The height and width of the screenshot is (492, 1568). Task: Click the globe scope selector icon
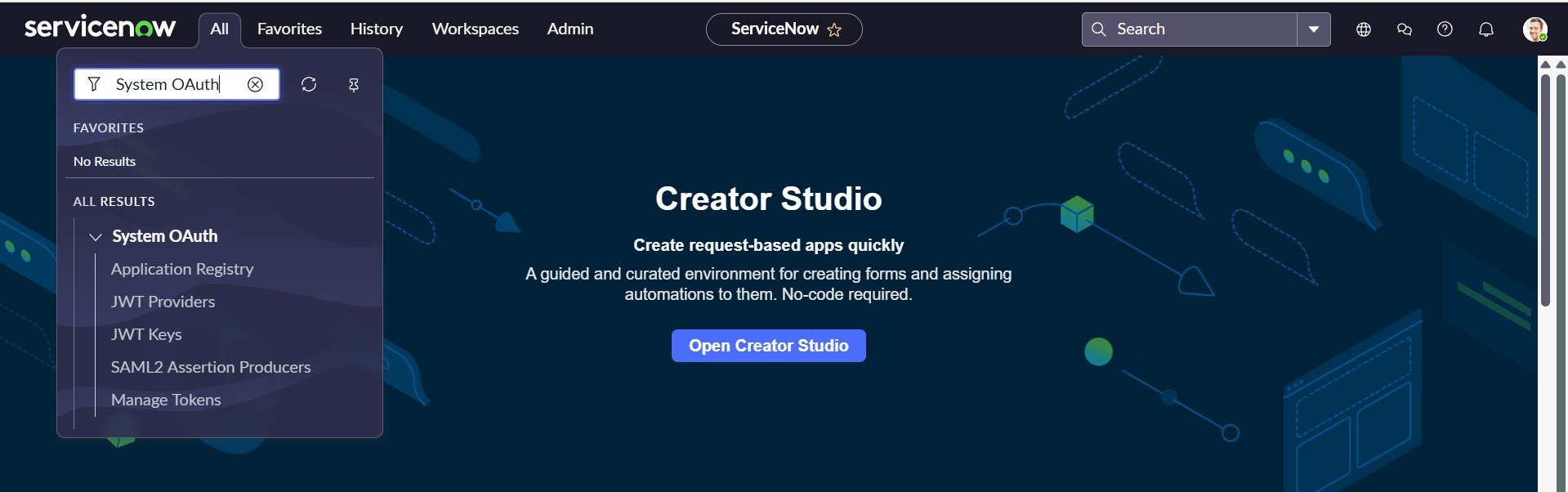pos(1363,29)
